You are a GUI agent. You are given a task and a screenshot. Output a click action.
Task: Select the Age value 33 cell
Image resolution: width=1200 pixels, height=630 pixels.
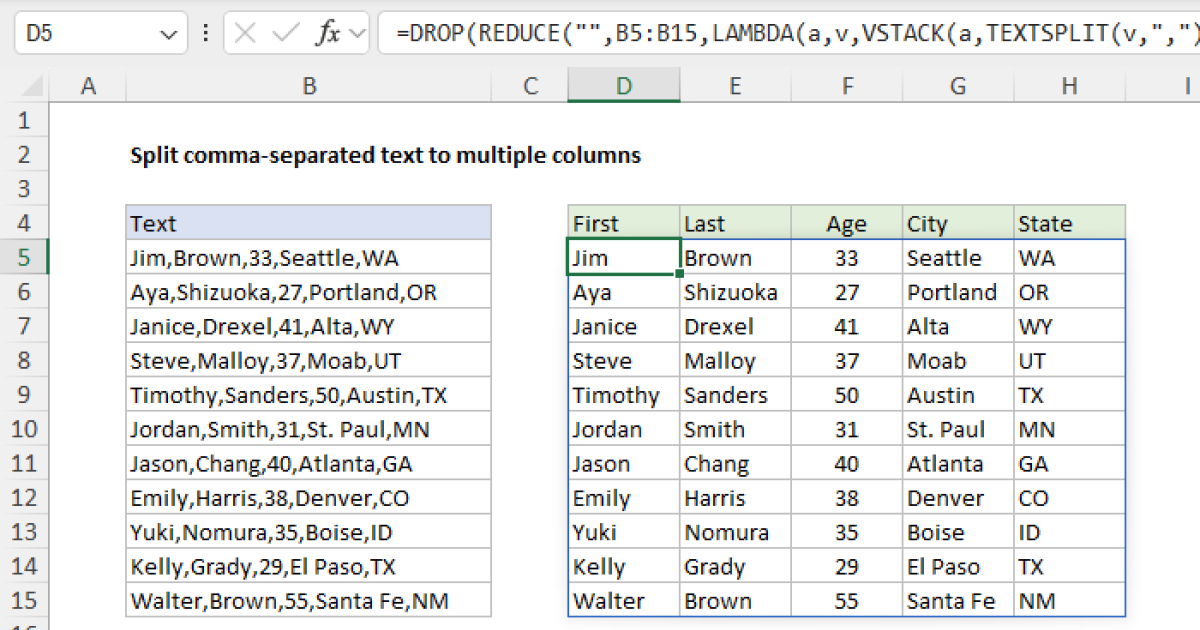click(847, 257)
